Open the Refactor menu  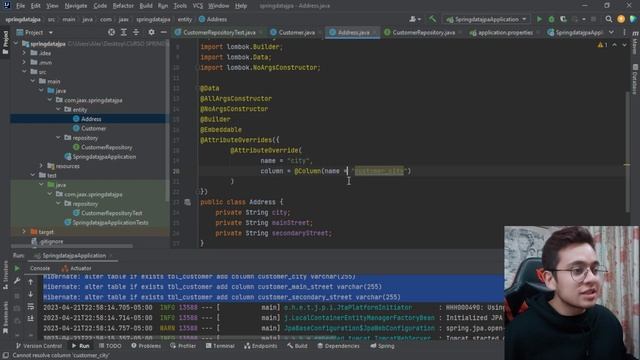[x=123, y=6]
